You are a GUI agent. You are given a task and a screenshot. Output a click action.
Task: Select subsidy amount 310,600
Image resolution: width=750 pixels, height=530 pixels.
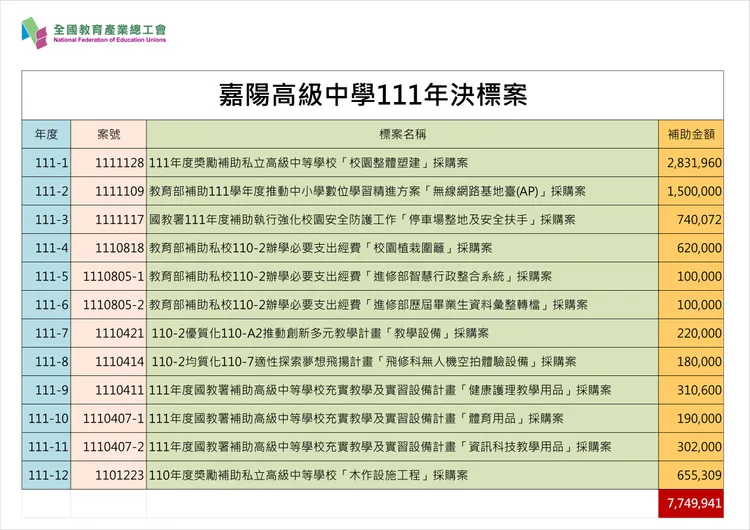[x=691, y=390]
